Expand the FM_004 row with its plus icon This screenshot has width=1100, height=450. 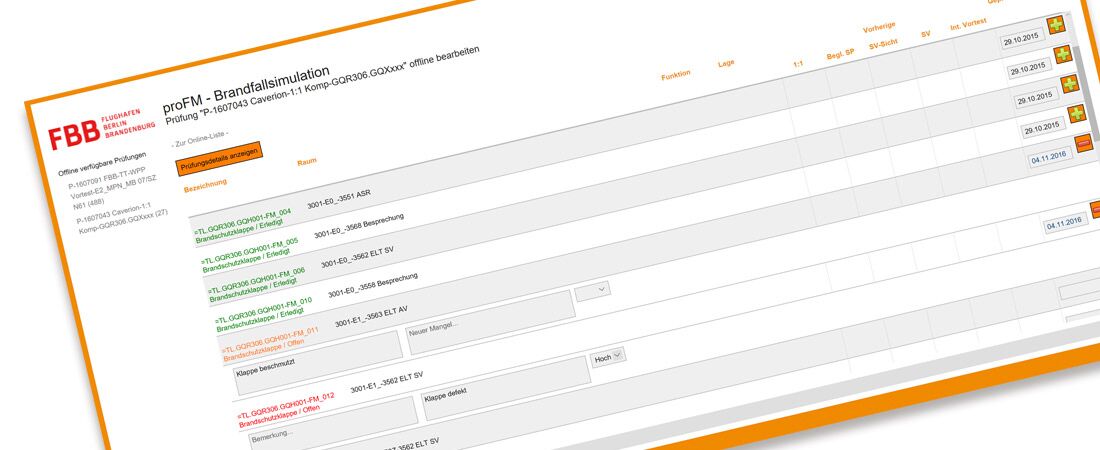tap(1055, 25)
